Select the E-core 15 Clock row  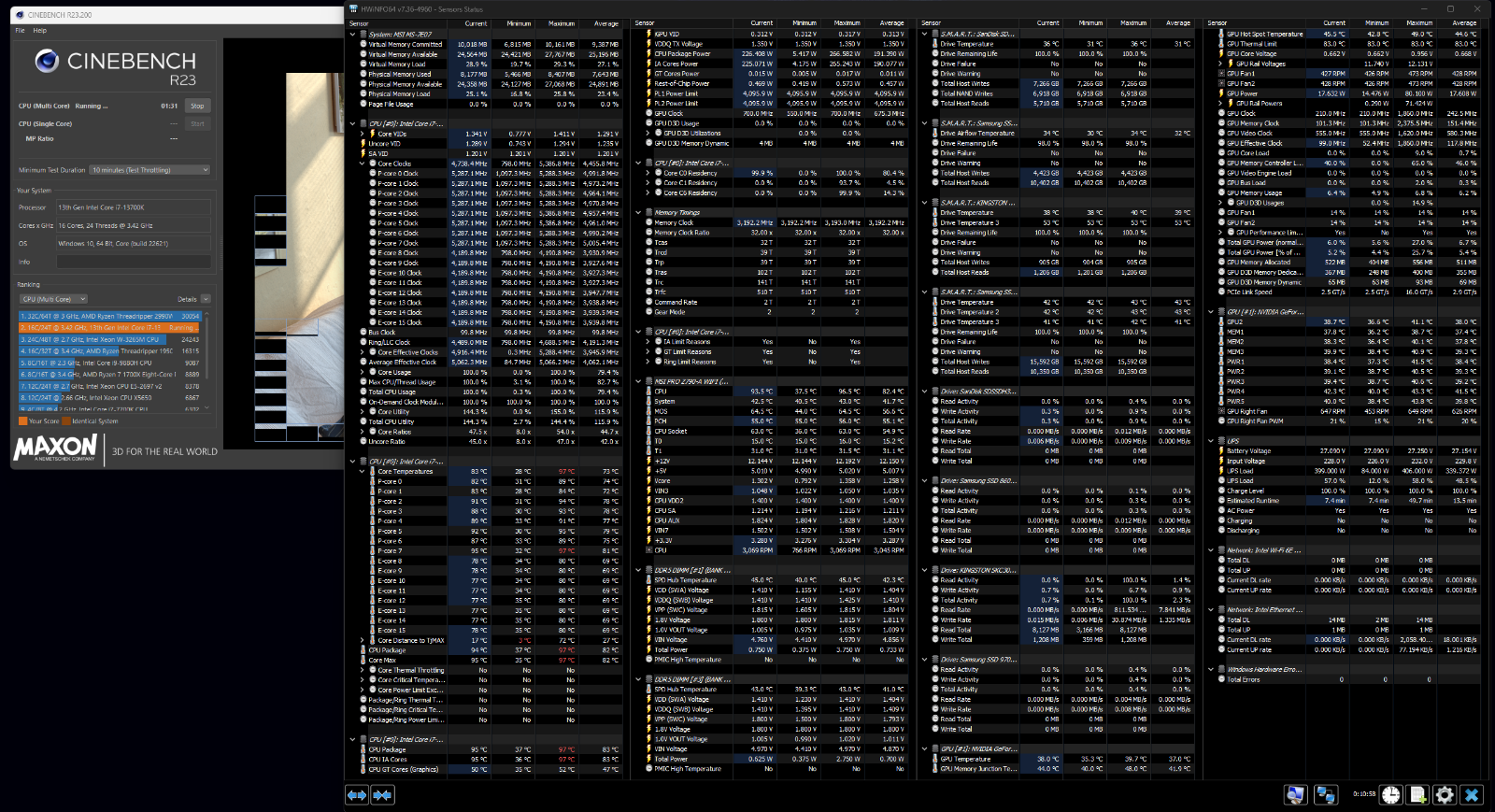(487, 322)
